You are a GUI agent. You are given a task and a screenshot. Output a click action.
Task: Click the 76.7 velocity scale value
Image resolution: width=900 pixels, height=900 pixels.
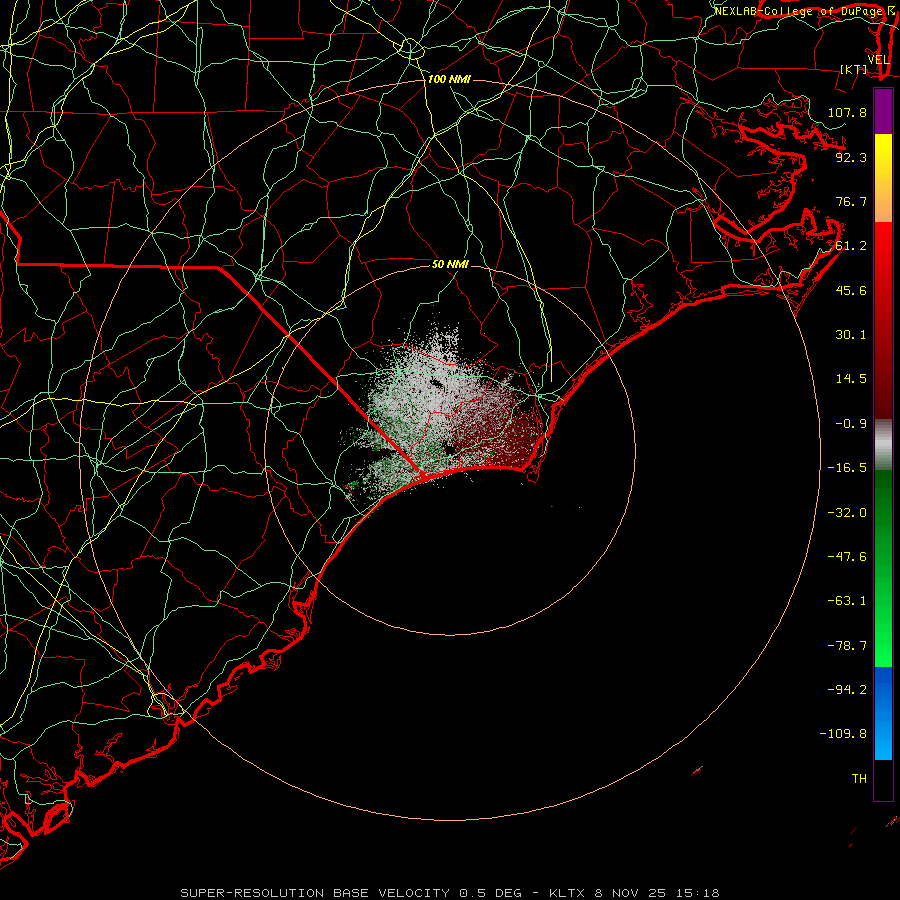point(851,201)
